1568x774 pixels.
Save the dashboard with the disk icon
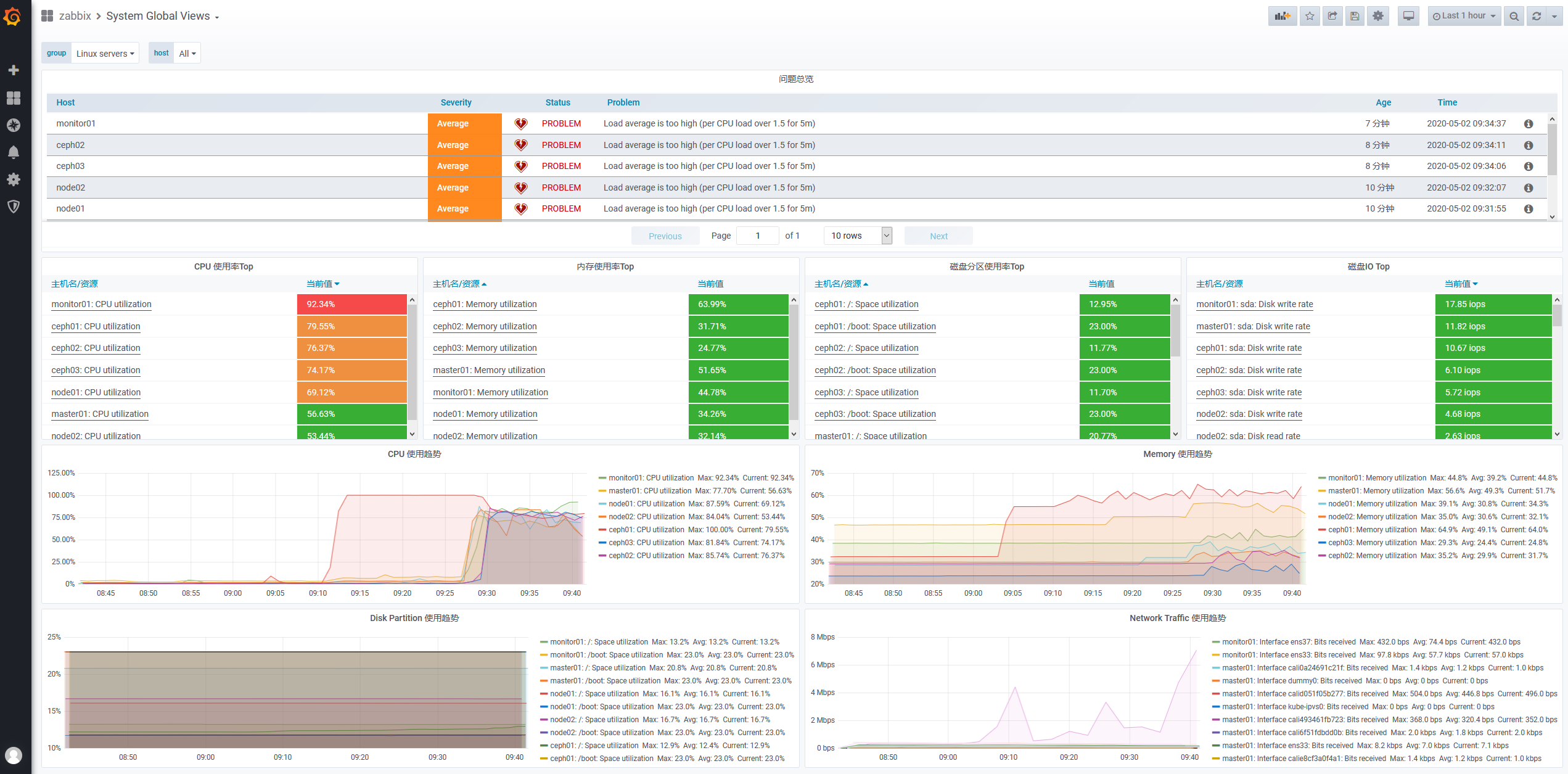coord(1355,16)
